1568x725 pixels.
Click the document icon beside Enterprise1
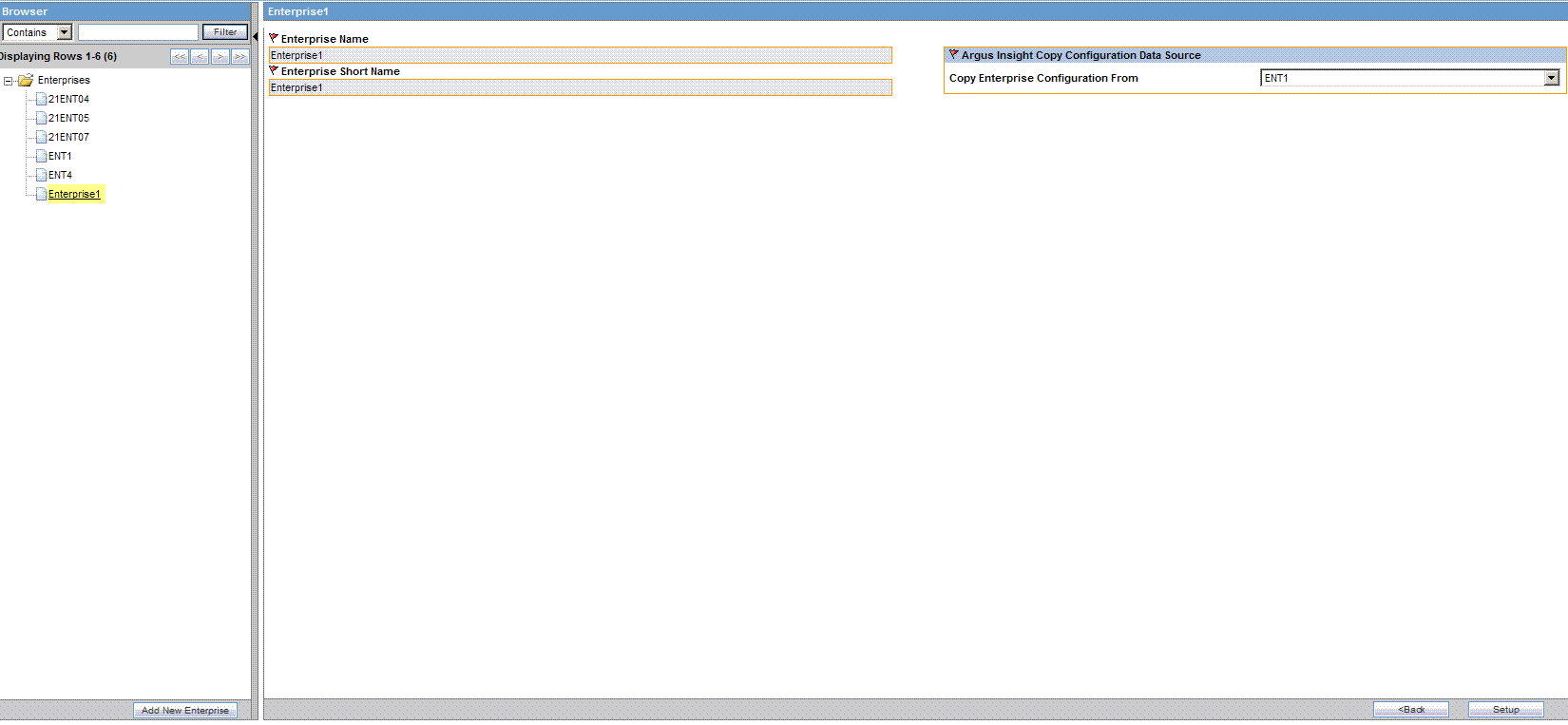click(41, 194)
